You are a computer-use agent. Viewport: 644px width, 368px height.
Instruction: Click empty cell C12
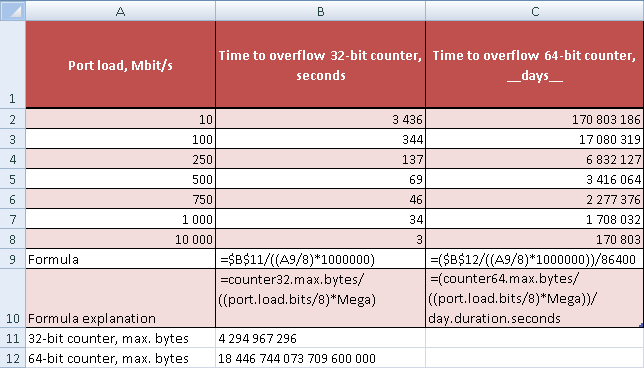pos(535,358)
